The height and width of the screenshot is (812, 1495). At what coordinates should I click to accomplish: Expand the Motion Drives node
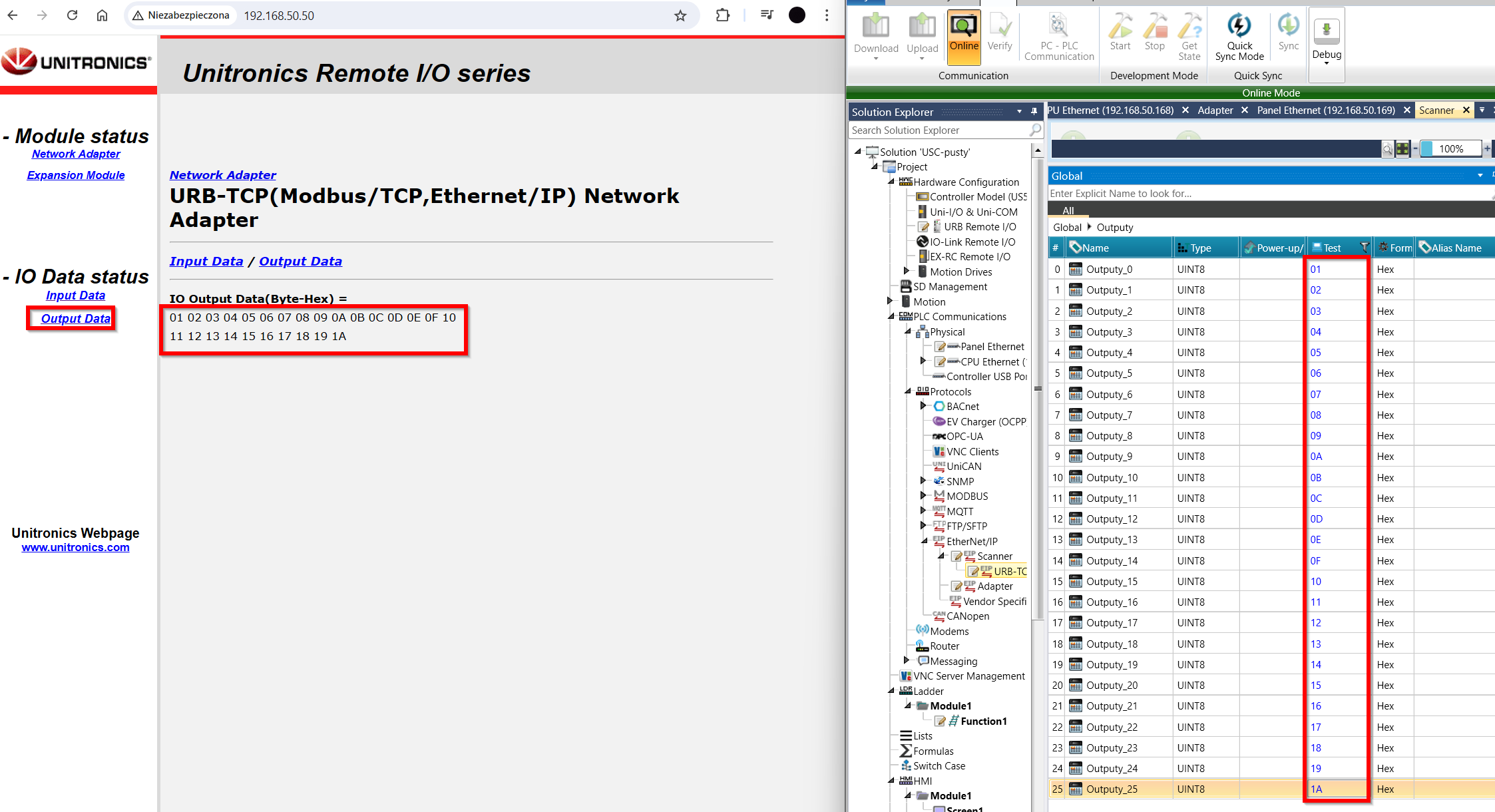[x=907, y=272]
